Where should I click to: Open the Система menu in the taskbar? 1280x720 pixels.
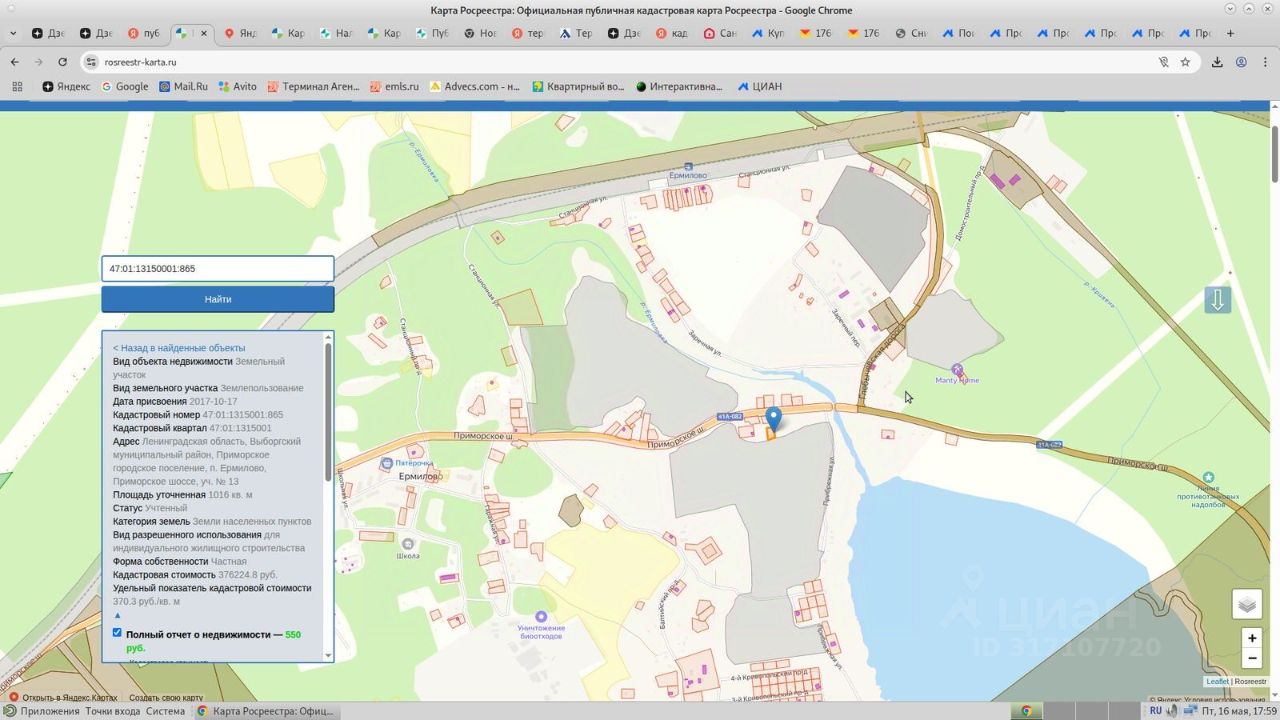pyautogui.click(x=165, y=711)
